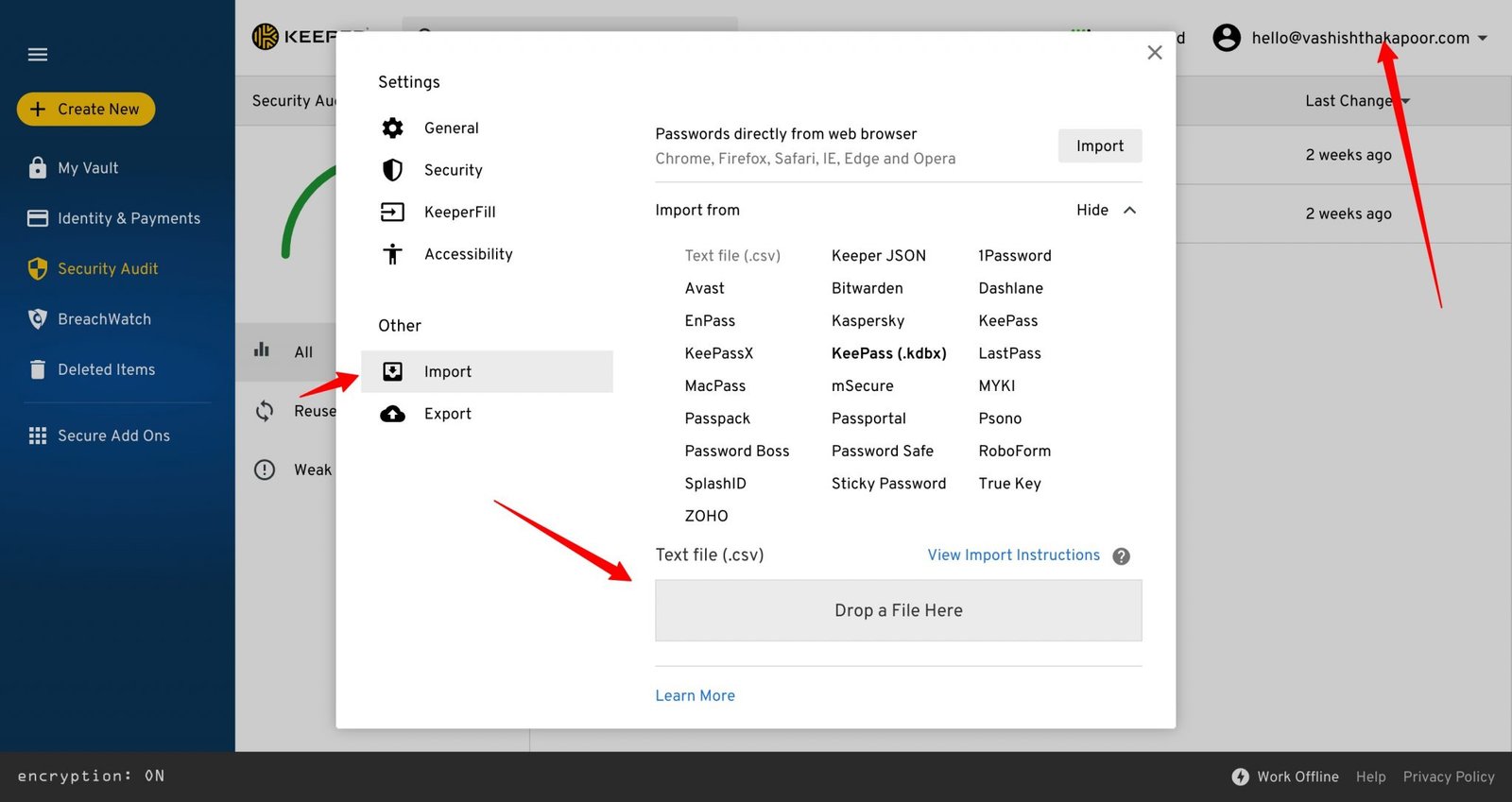
Task: Click the Security shield icon in settings
Action: click(392, 170)
